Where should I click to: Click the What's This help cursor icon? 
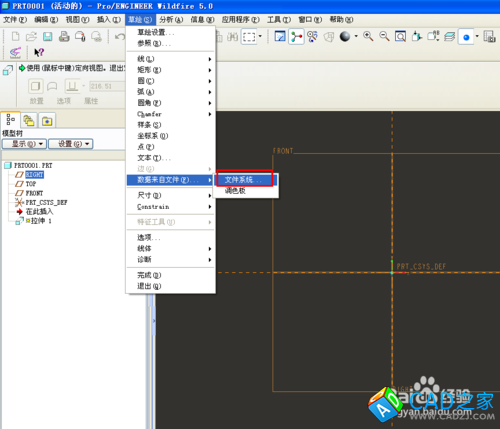pyautogui.click(x=39, y=52)
